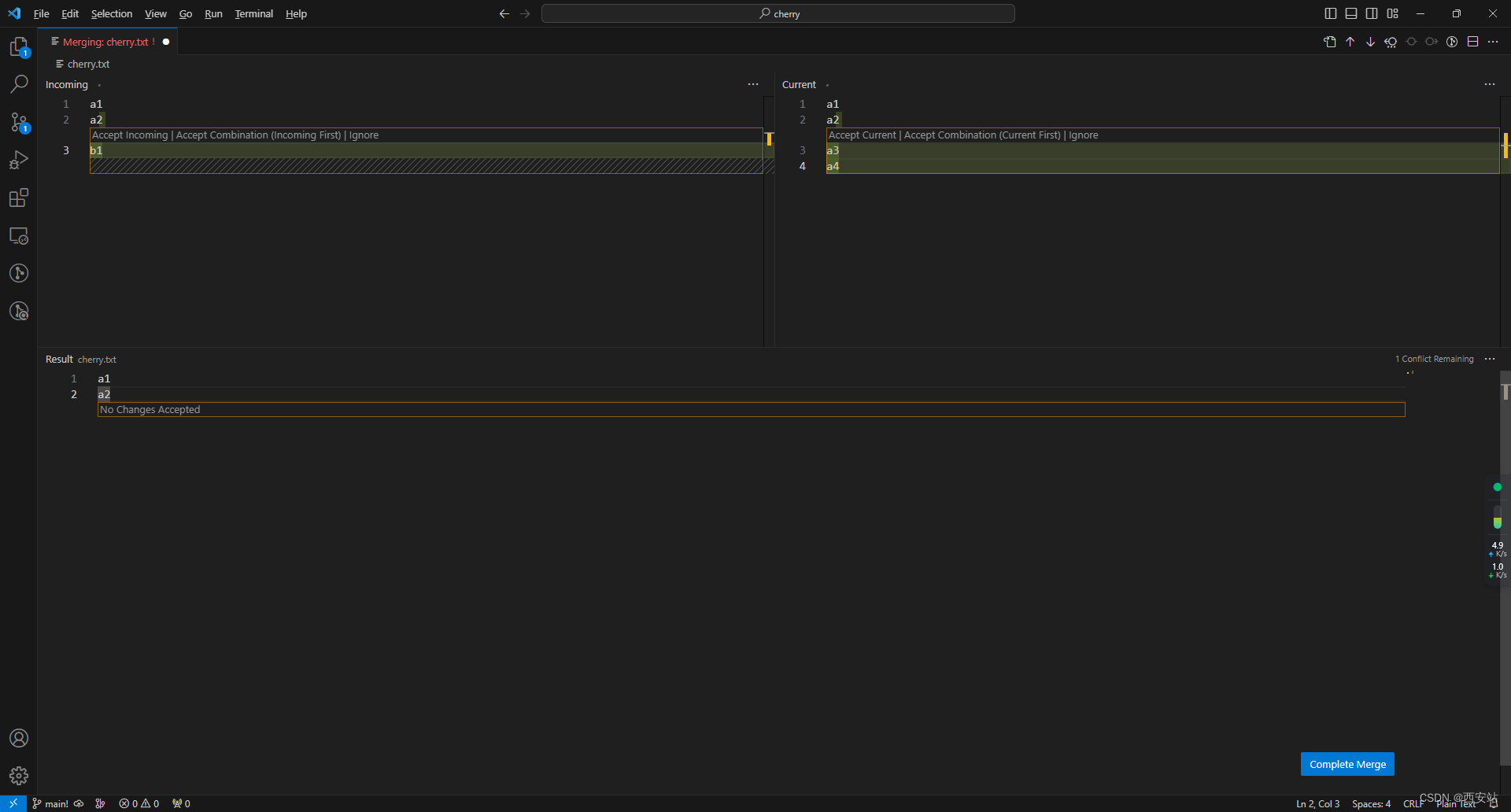Open the View menu

[156, 13]
